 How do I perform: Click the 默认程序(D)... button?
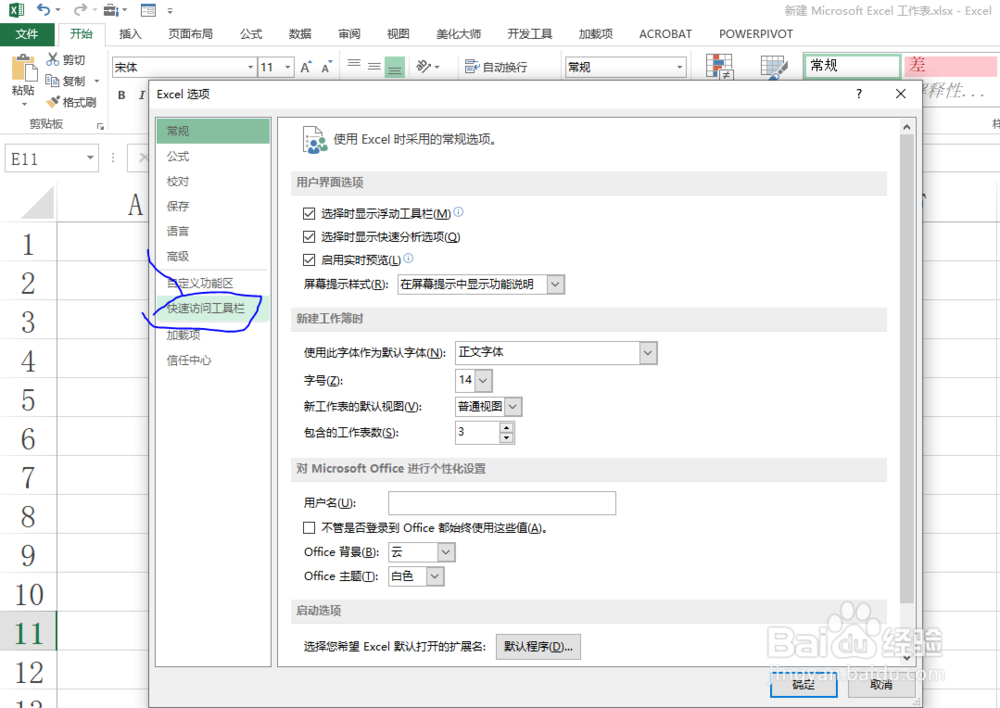click(538, 647)
